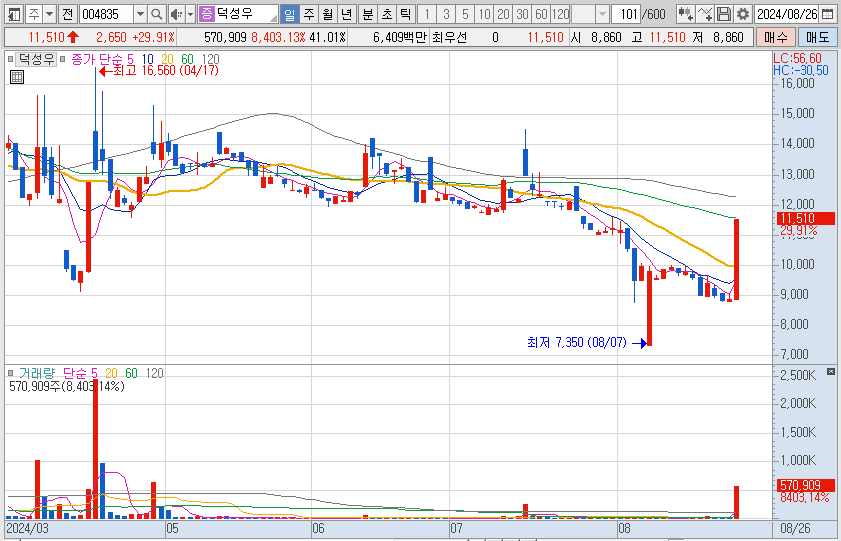Switch to 초 second chart
The image size is (841, 541).
click(x=387, y=14)
